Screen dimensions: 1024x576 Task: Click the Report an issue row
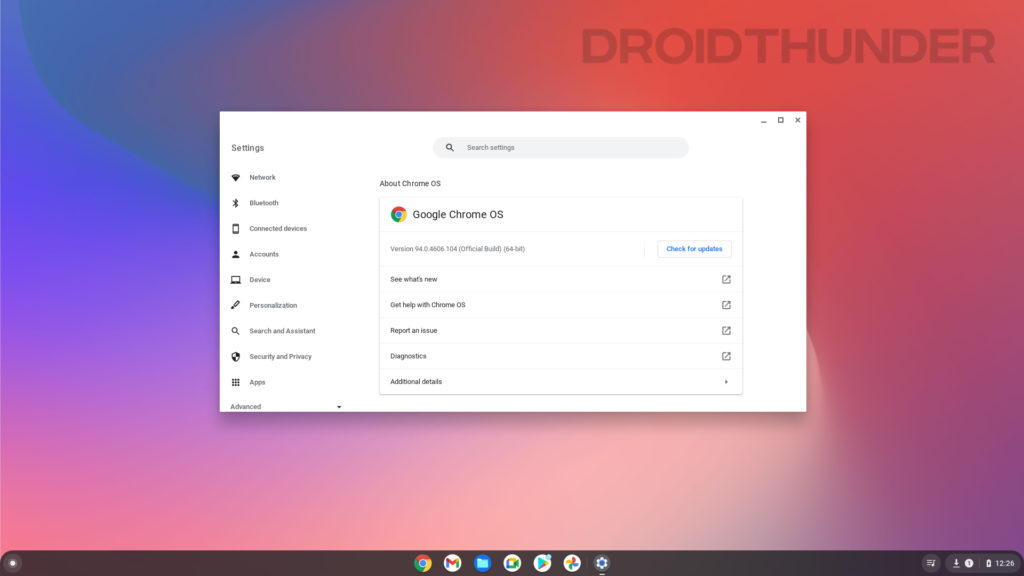tap(561, 330)
